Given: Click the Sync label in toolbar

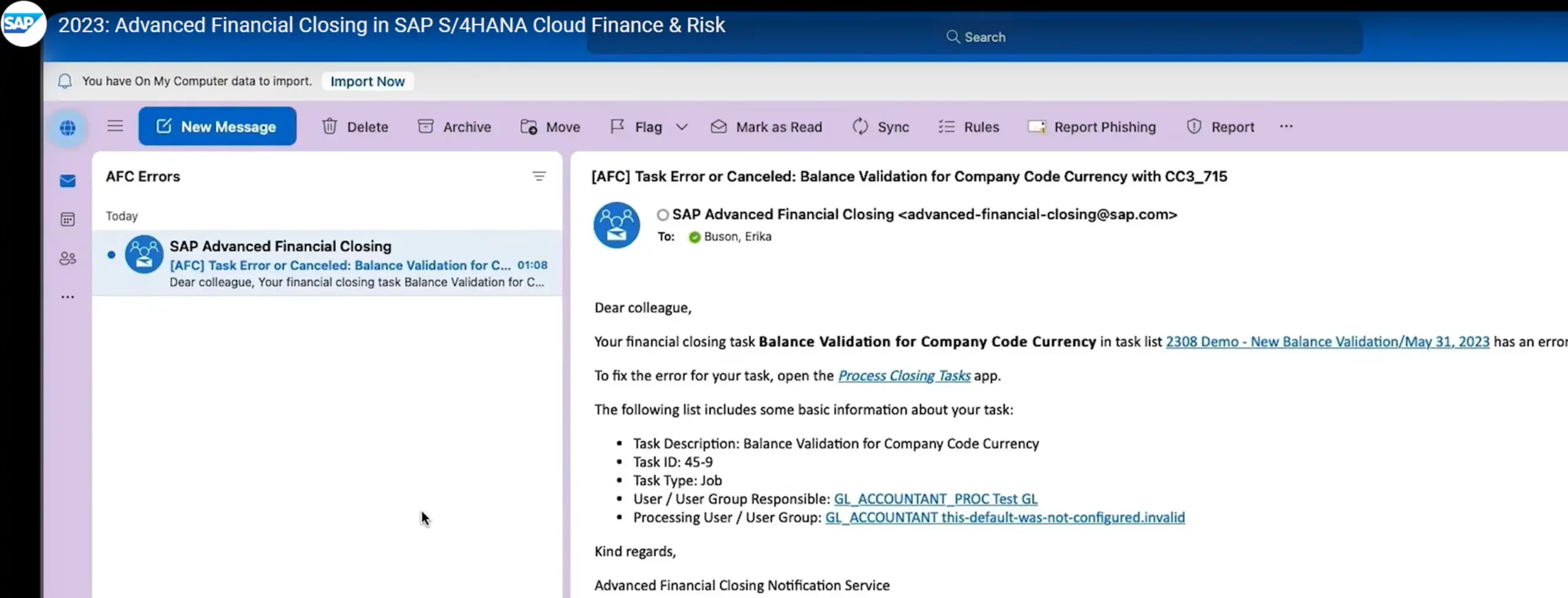Looking at the screenshot, I should pos(893,127).
